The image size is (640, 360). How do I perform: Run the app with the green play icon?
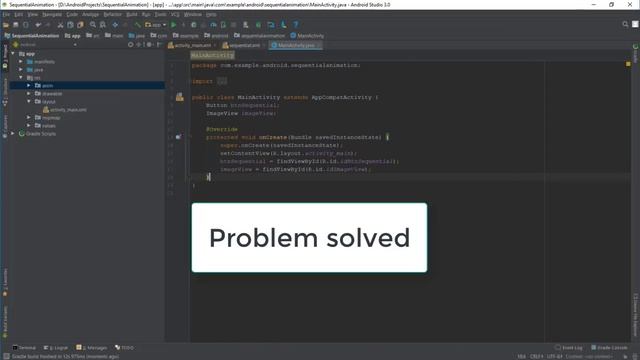click(x=173, y=25)
